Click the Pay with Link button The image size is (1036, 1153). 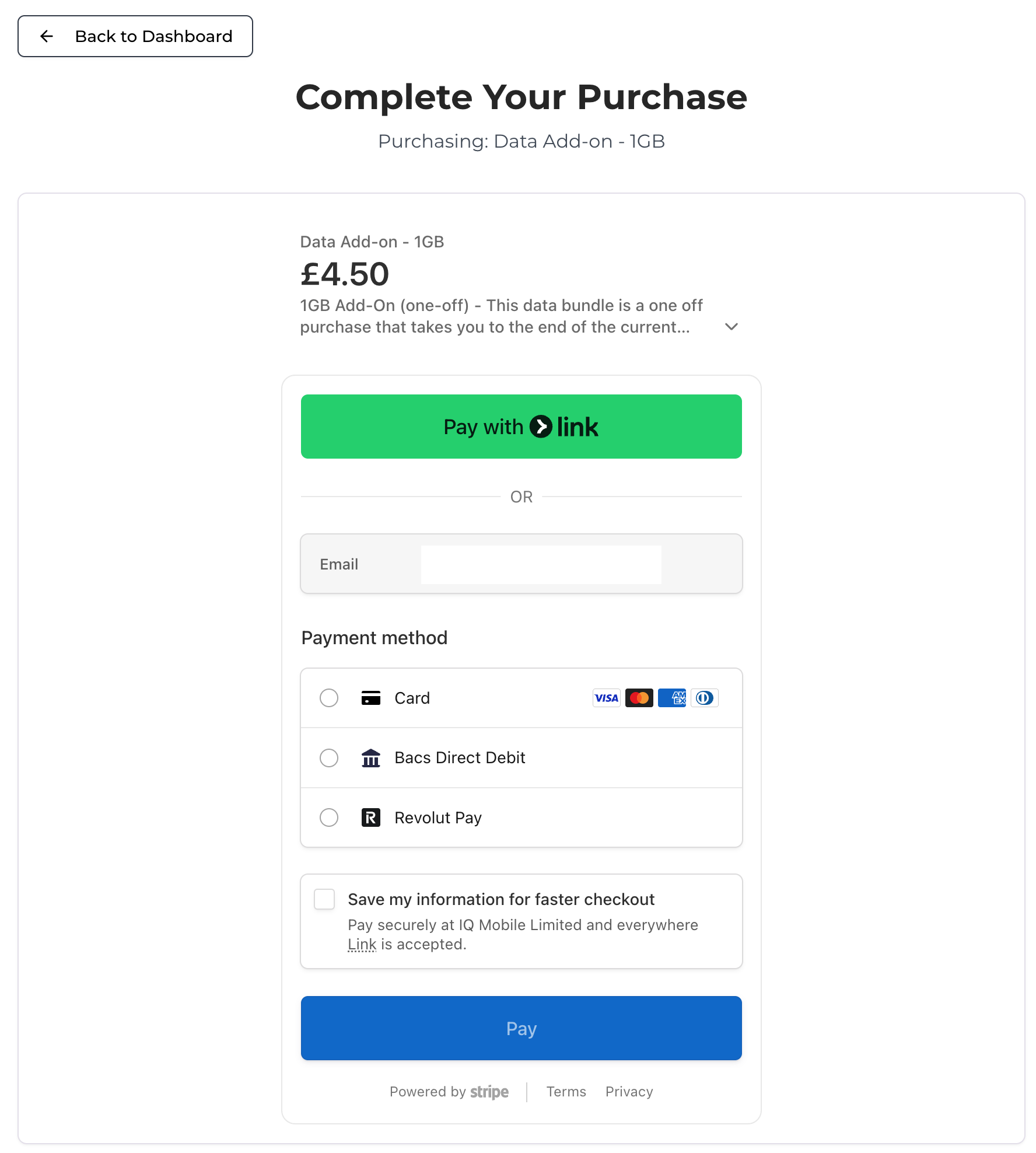pos(521,426)
